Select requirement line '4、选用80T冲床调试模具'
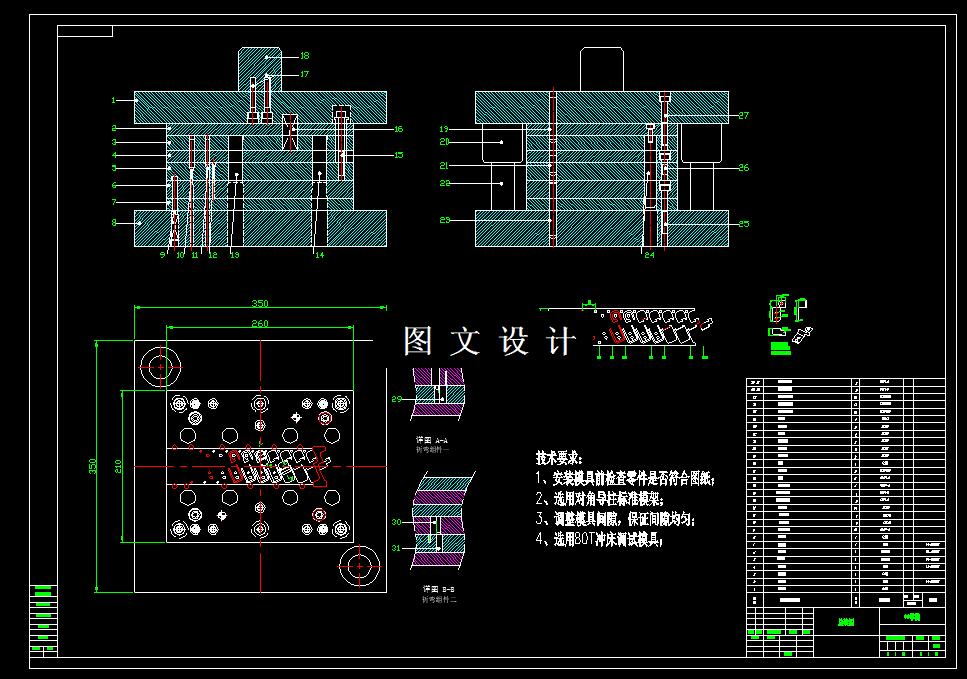 pos(599,540)
